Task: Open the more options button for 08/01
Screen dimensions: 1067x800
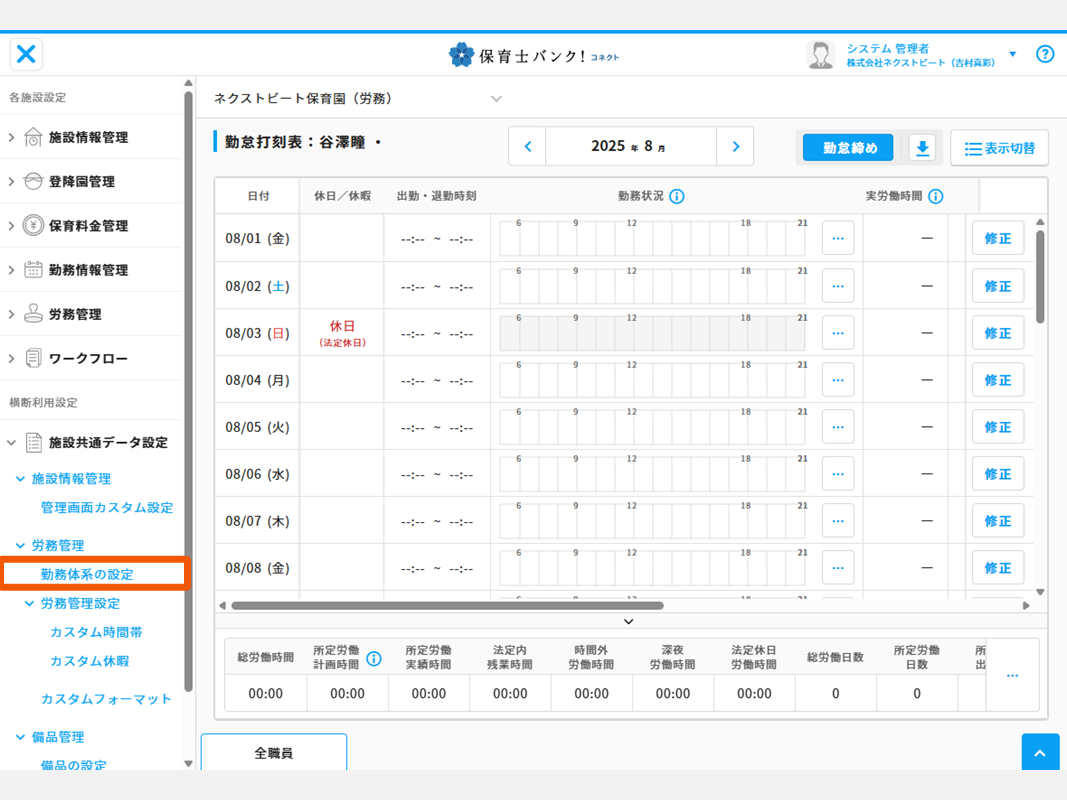Action: (837, 239)
